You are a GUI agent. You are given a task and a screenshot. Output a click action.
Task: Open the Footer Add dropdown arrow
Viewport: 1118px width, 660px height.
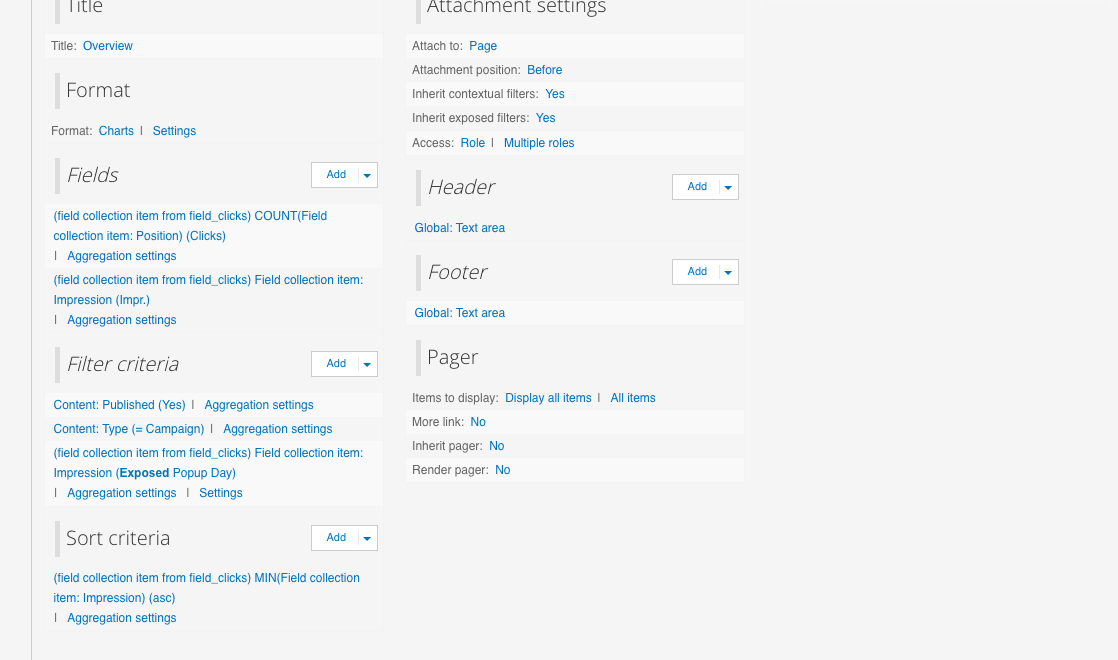[x=729, y=271]
